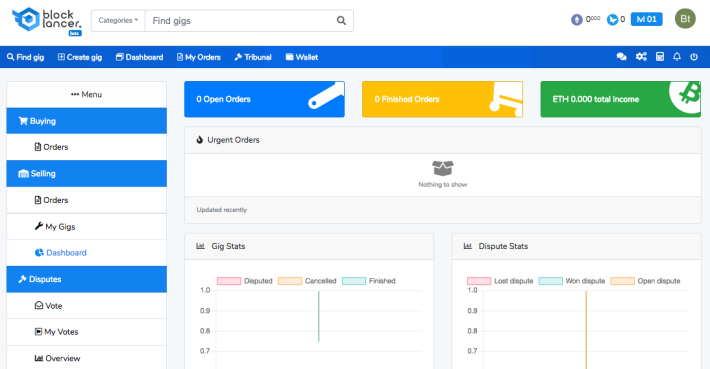The height and width of the screenshot is (369, 710).
Task: Go to Find gig in navbar
Action: (25, 57)
